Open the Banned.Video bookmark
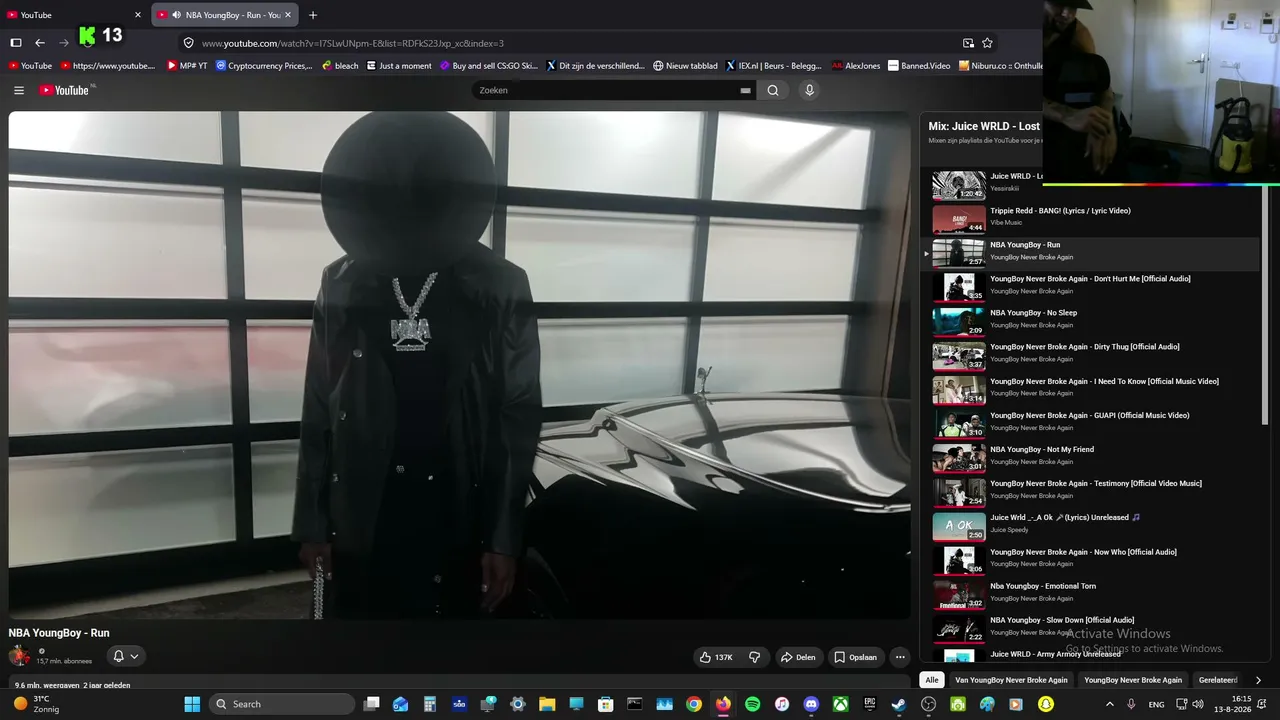 coord(919,66)
